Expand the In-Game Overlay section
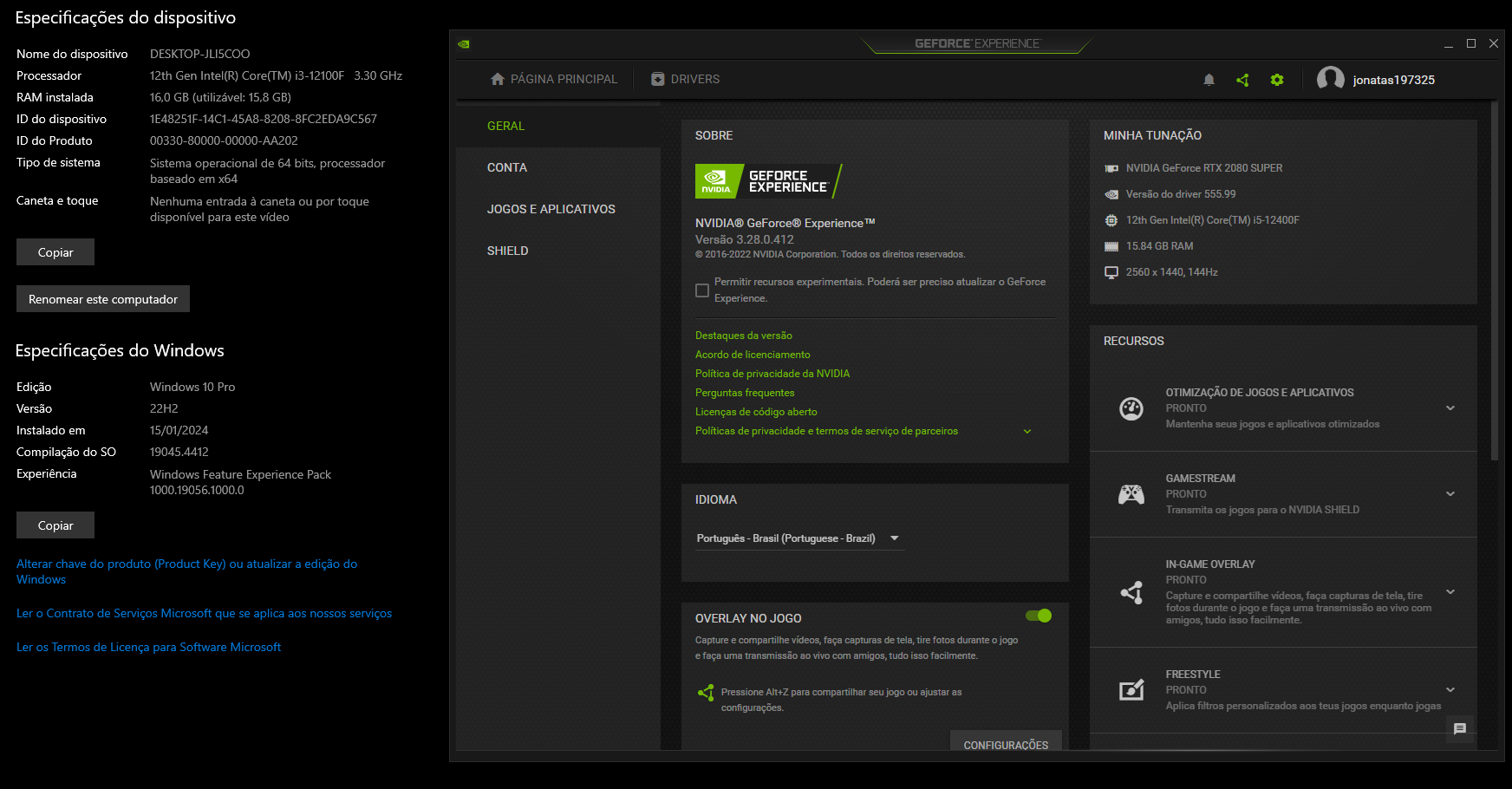 [1450, 592]
